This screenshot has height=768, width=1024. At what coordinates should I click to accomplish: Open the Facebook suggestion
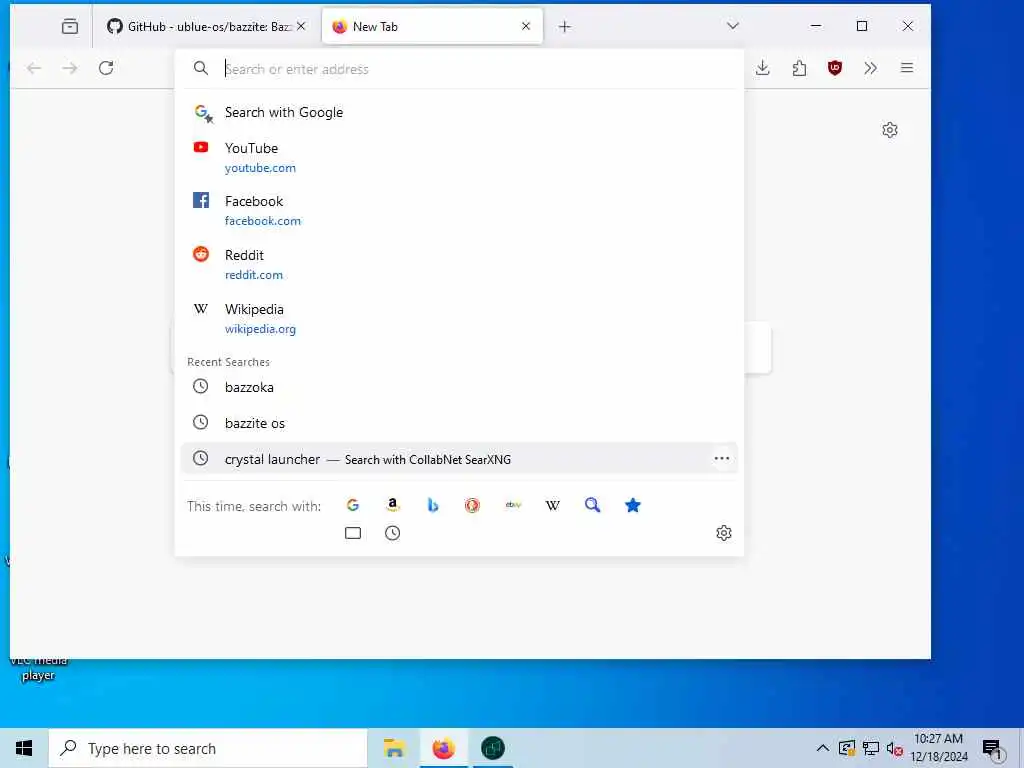pos(459,210)
